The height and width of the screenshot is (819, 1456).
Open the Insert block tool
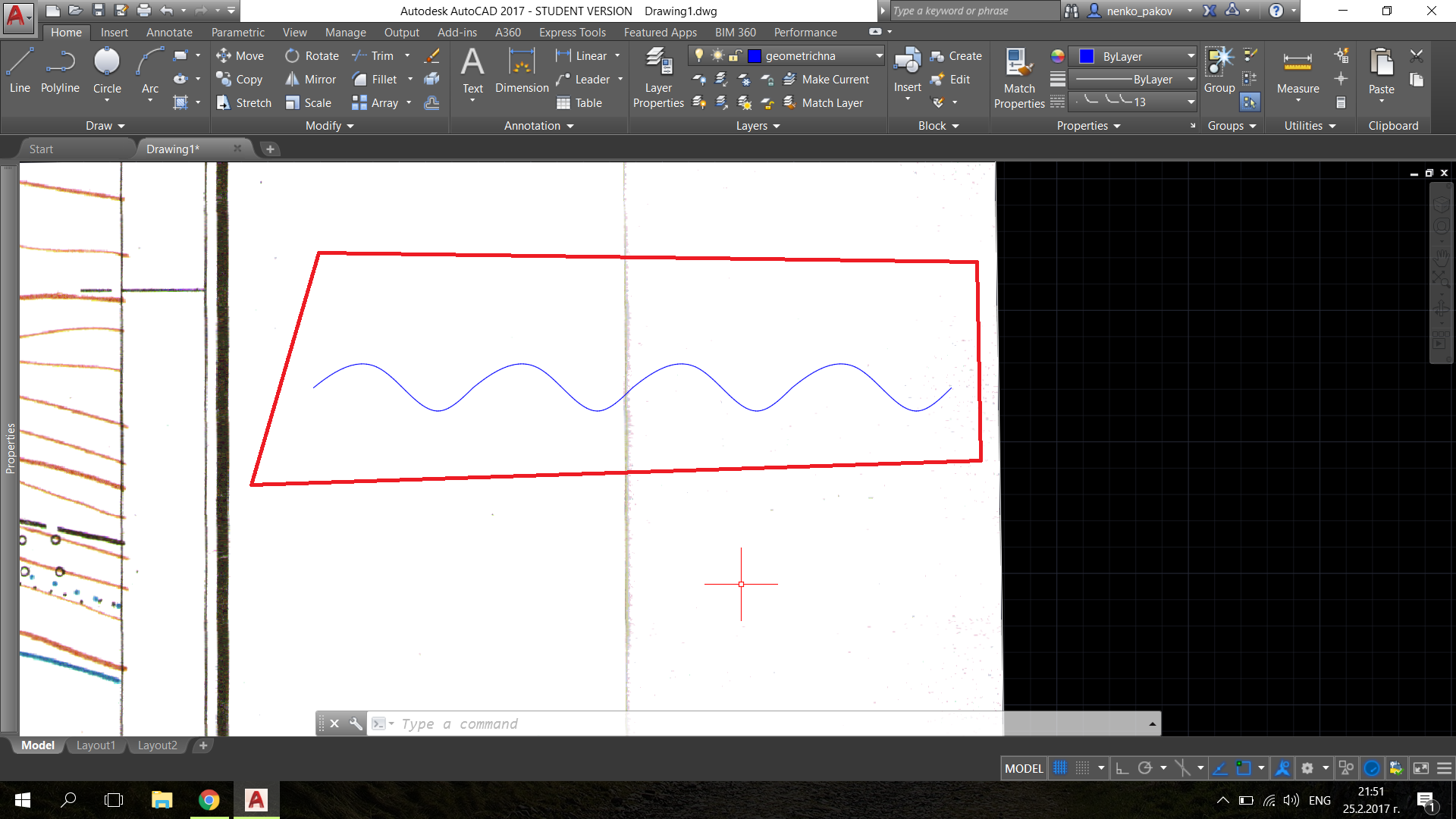pos(908,71)
